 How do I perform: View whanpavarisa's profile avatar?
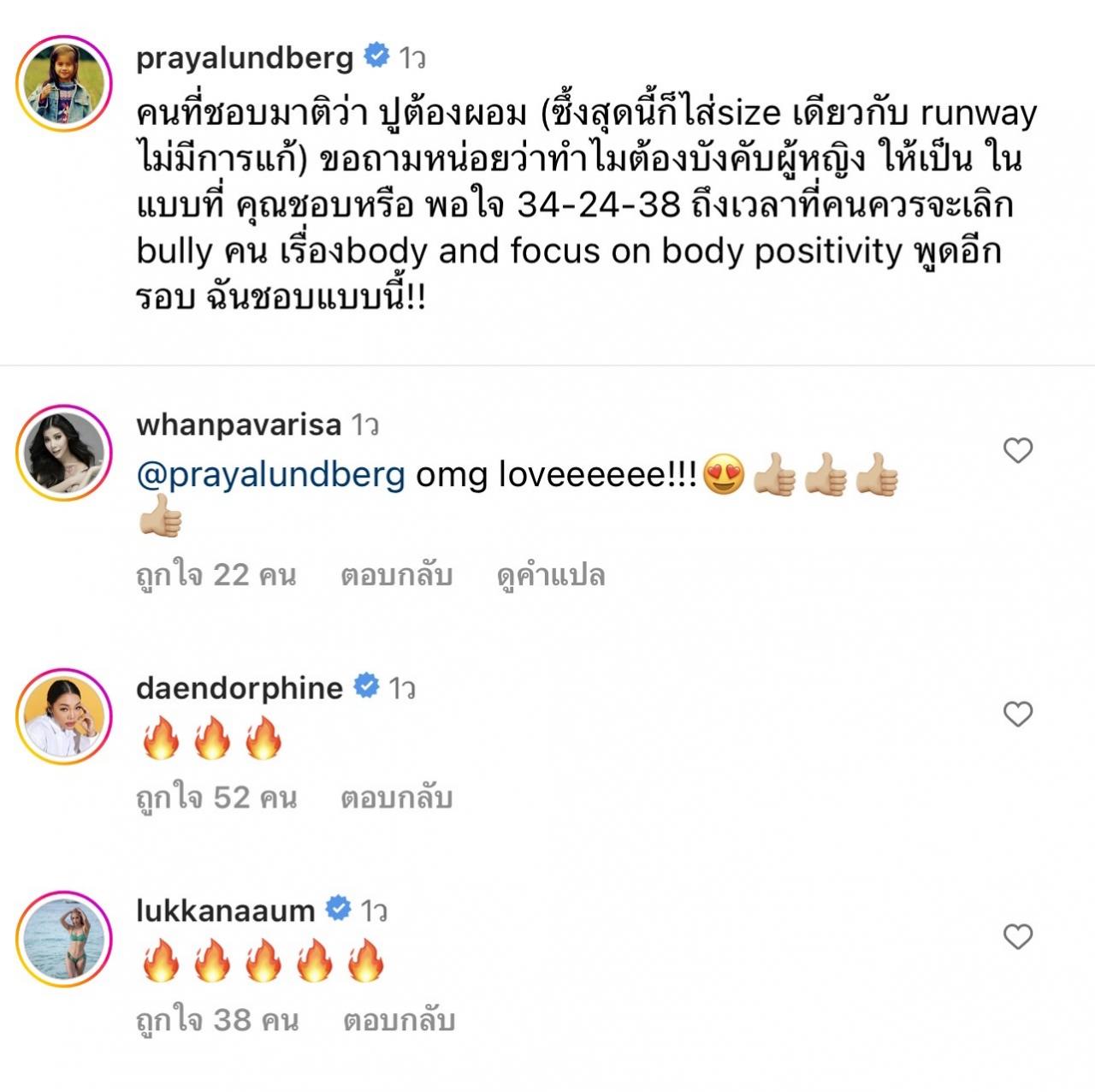click(x=65, y=453)
